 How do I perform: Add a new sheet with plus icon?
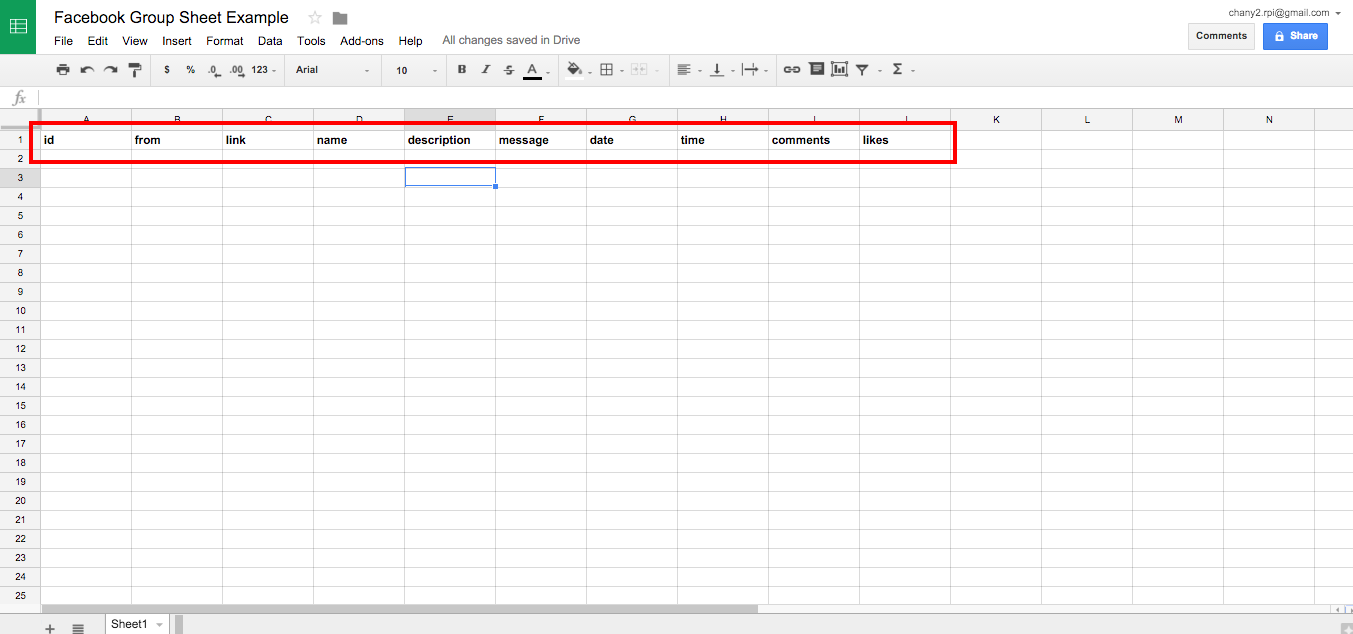click(x=50, y=628)
